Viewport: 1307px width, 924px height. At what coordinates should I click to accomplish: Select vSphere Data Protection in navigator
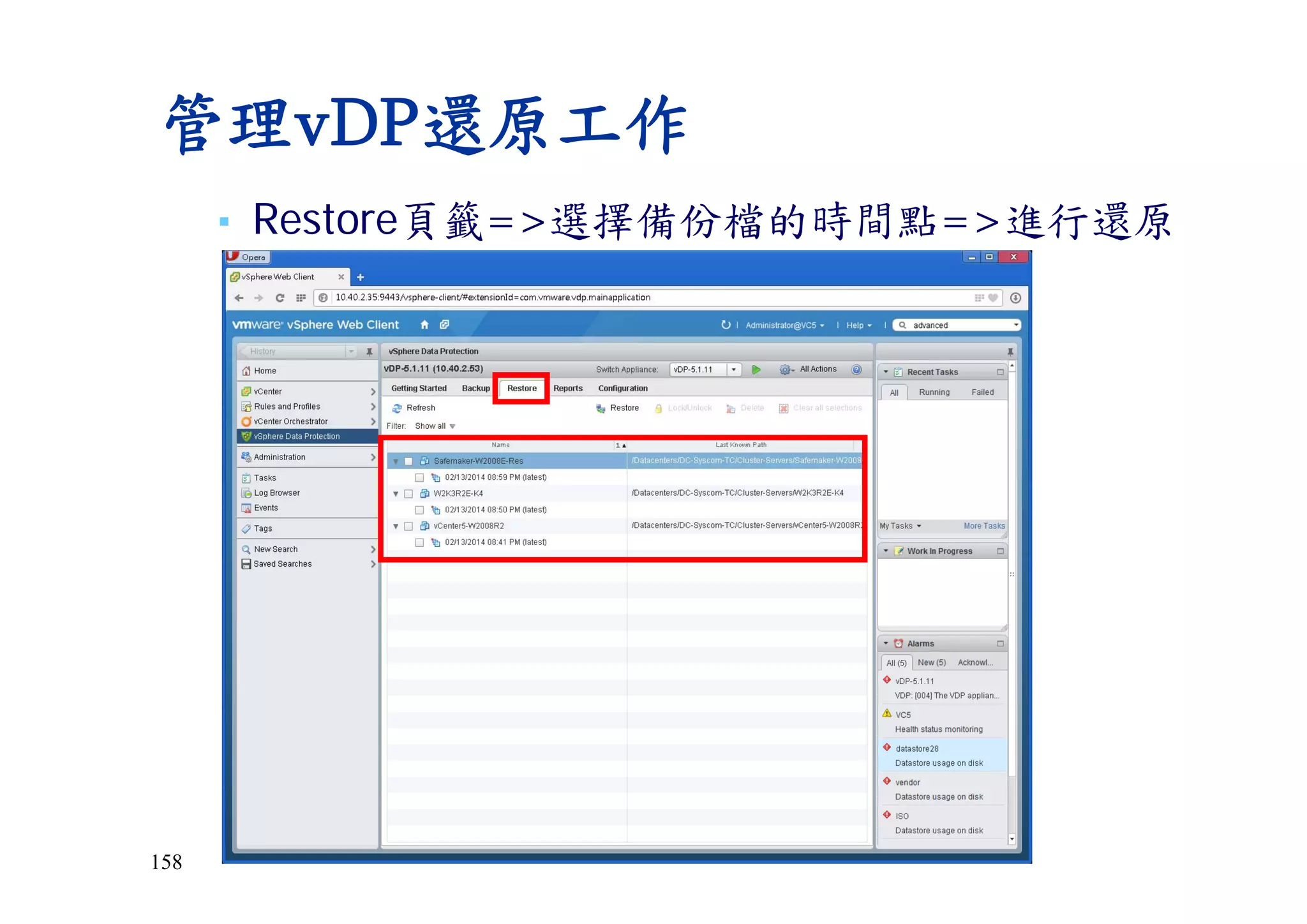coord(307,436)
